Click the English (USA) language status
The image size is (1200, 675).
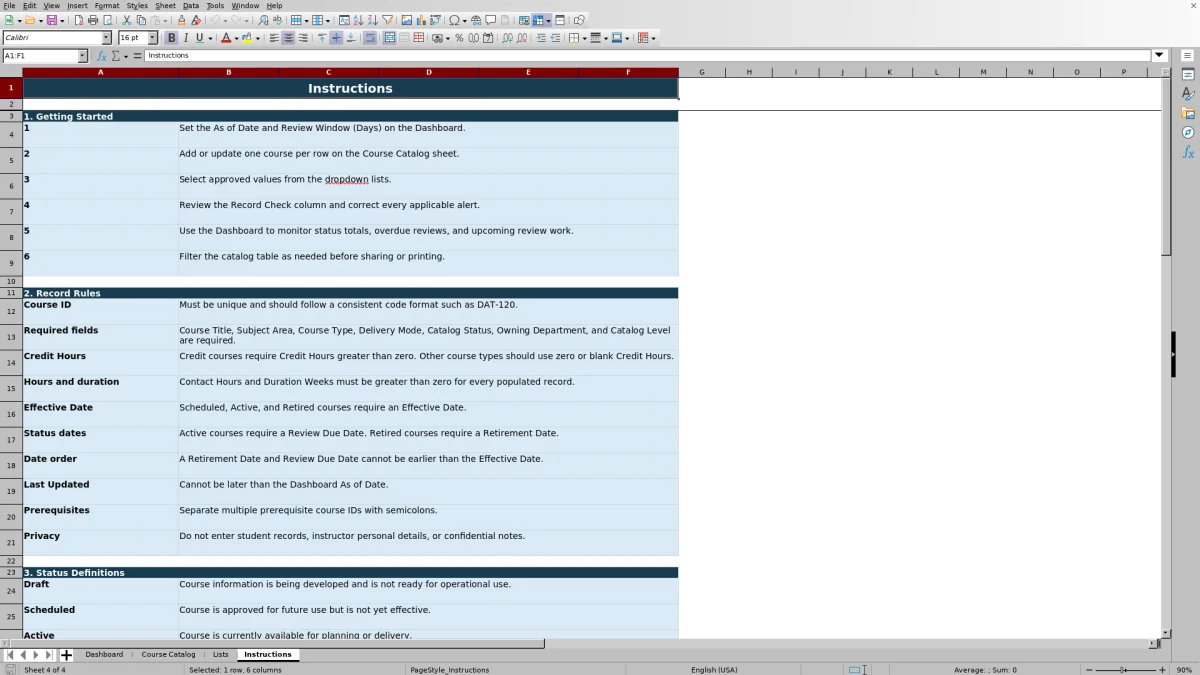(x=714, y=669)
